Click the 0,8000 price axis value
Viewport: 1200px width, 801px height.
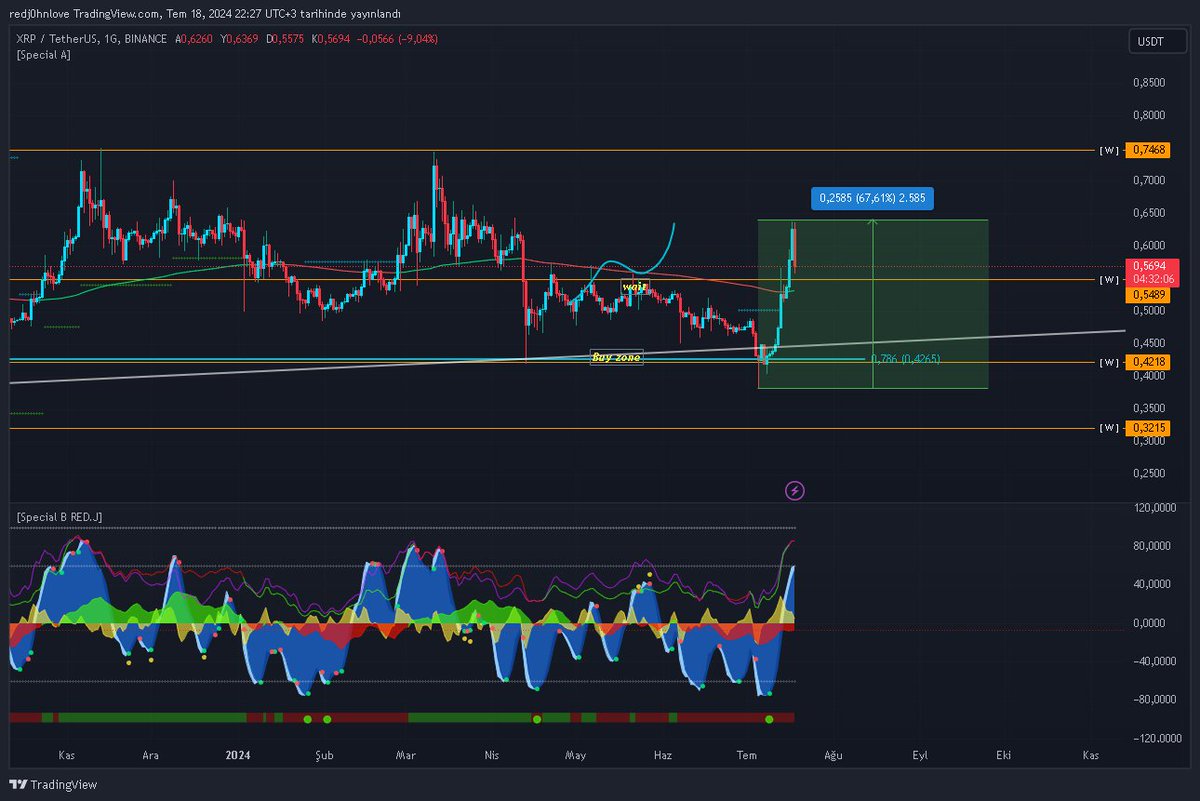[x=1150, y=115]
